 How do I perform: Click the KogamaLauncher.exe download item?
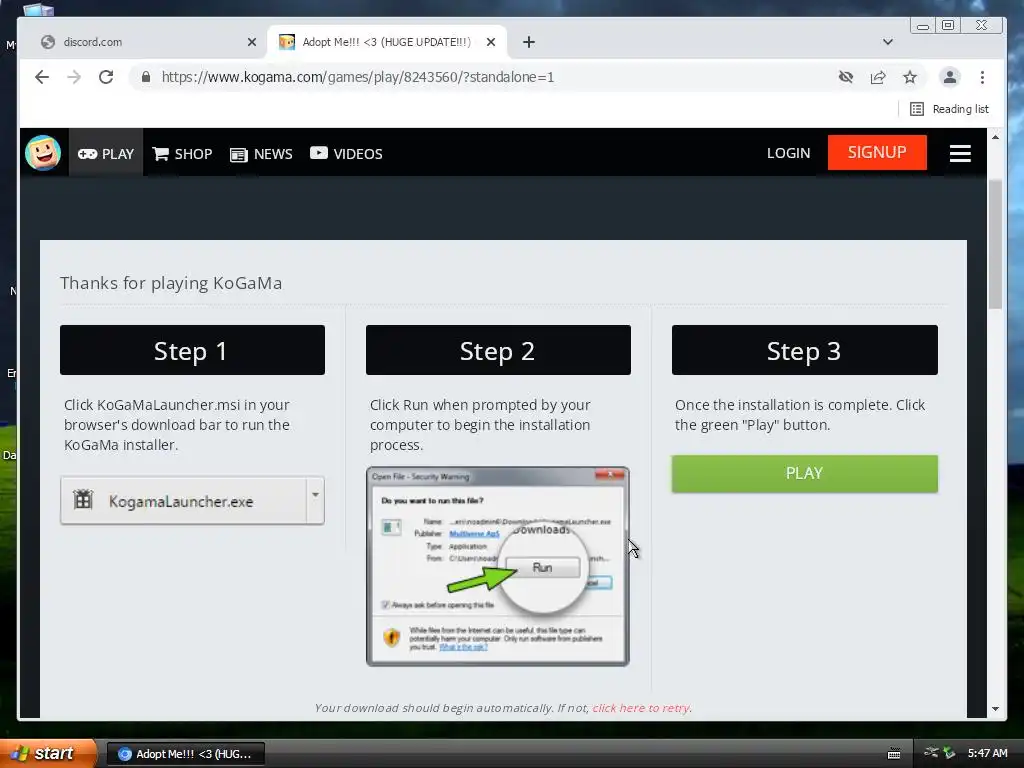pyautogui.click(x=183, y=501)
